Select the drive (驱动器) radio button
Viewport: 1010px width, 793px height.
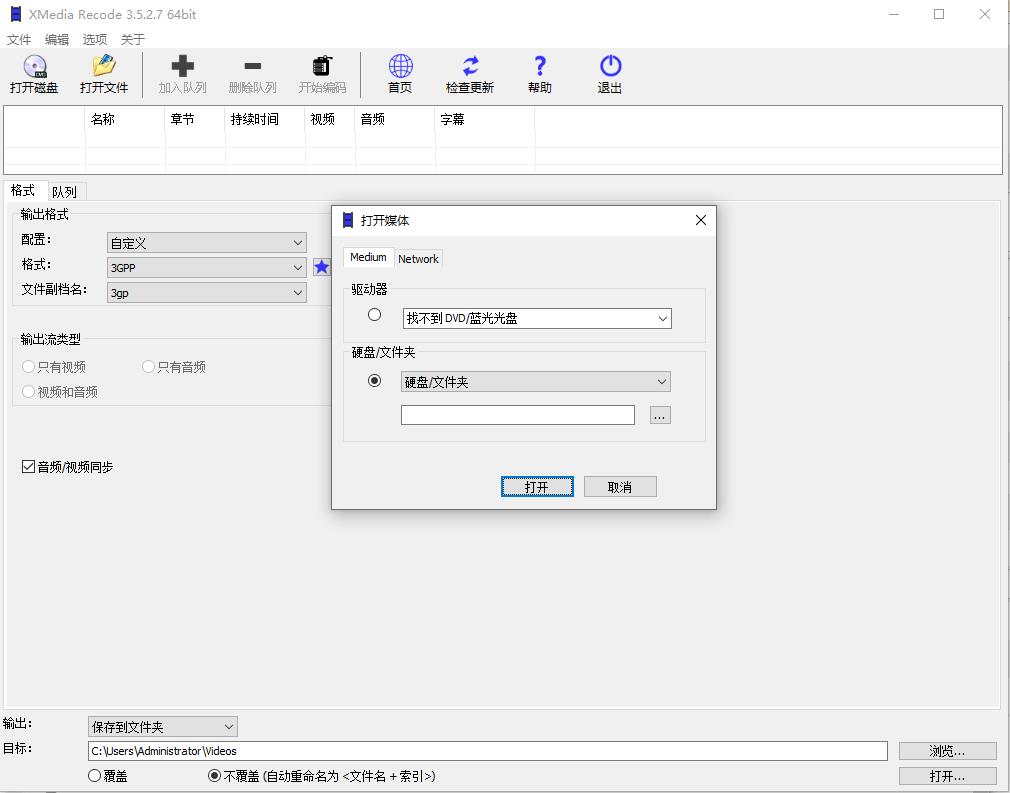[374, 315]
